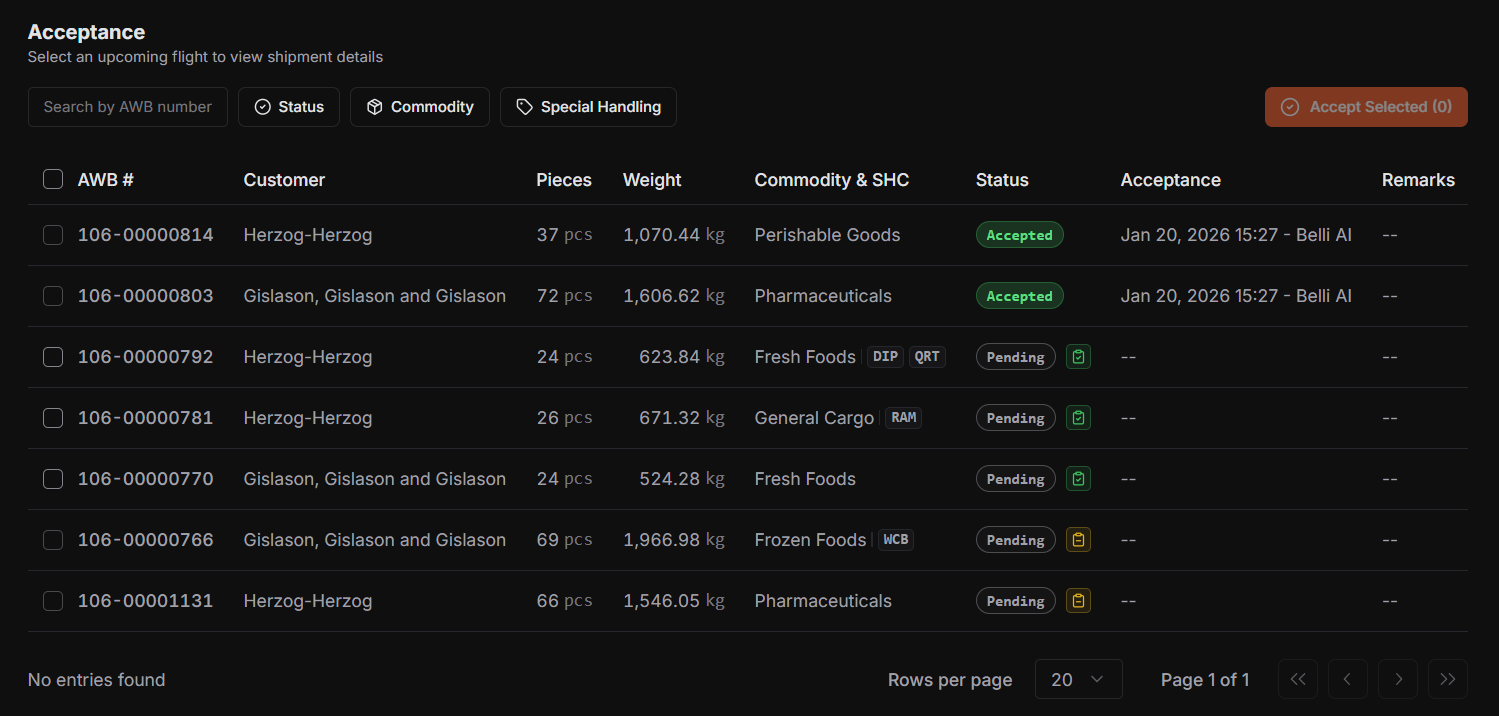Open the checklist icon on AWB 106-00001131 row
Screen dimensions: 1499x716
1078,600
